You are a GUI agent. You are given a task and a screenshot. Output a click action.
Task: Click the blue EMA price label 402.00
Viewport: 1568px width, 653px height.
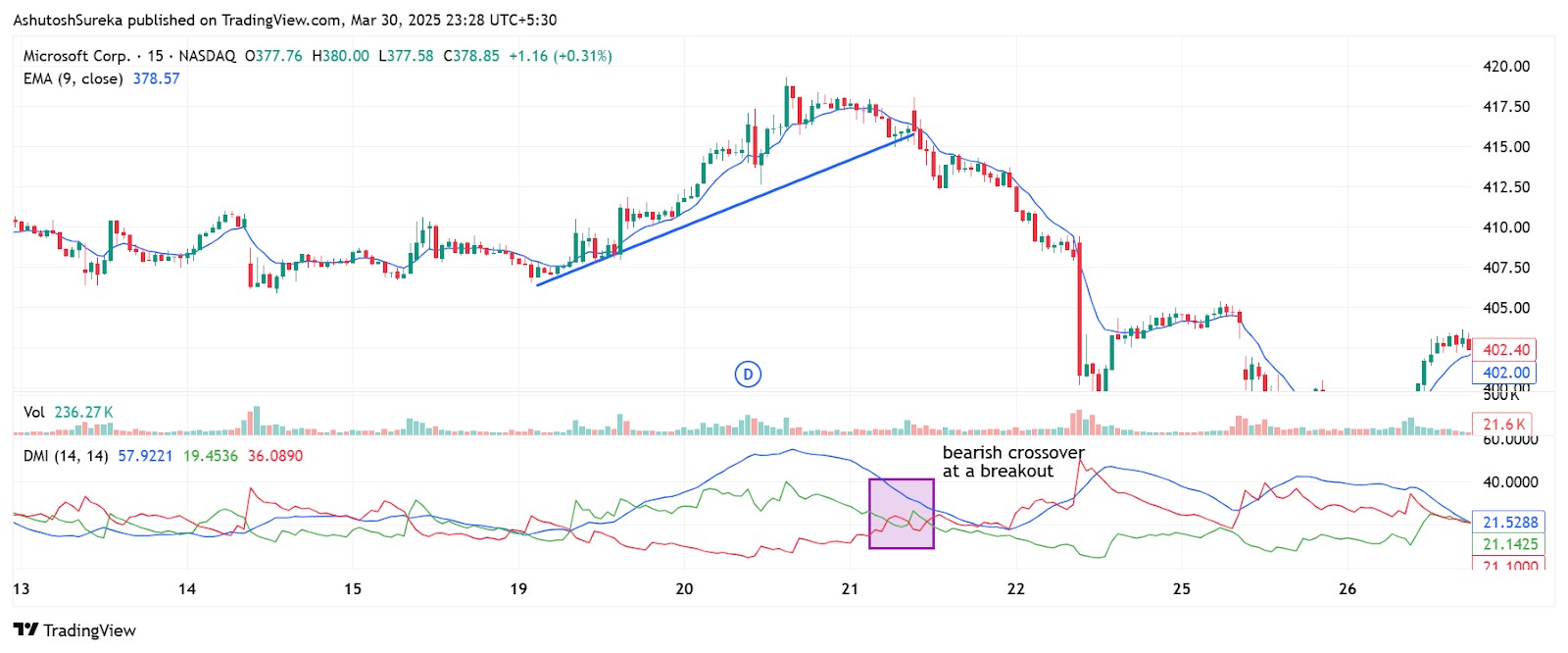coord(1505,373)
